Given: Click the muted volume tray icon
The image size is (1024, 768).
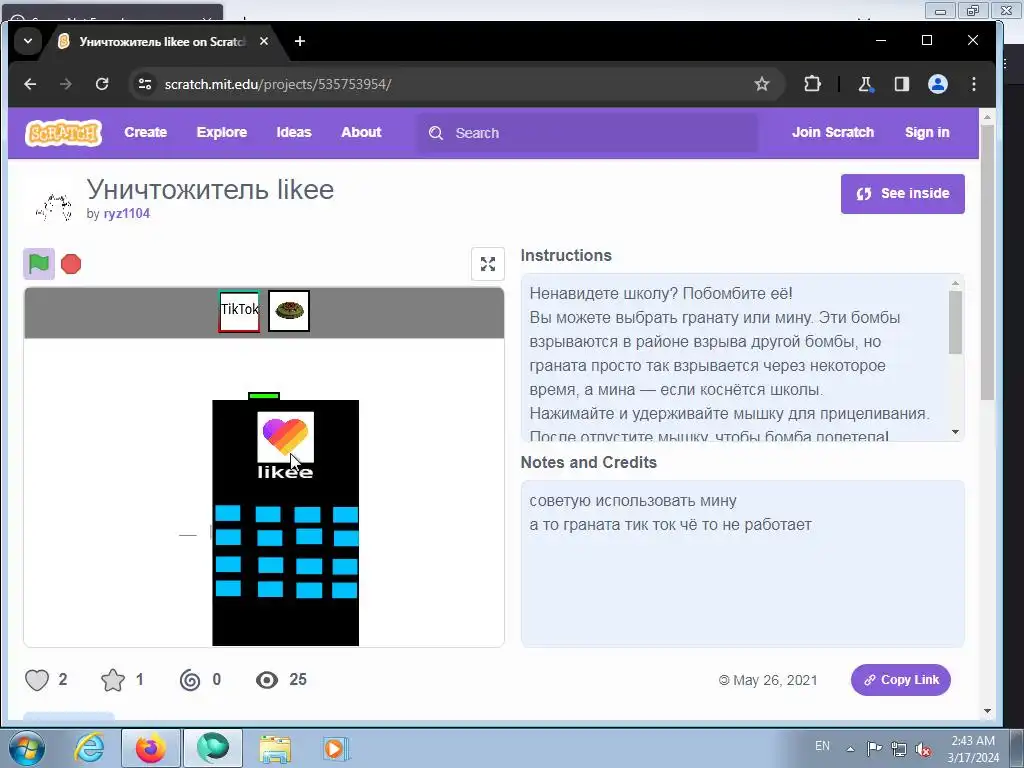Looking at the screenshot, I should pyautogui.click(x=923, y=749).
